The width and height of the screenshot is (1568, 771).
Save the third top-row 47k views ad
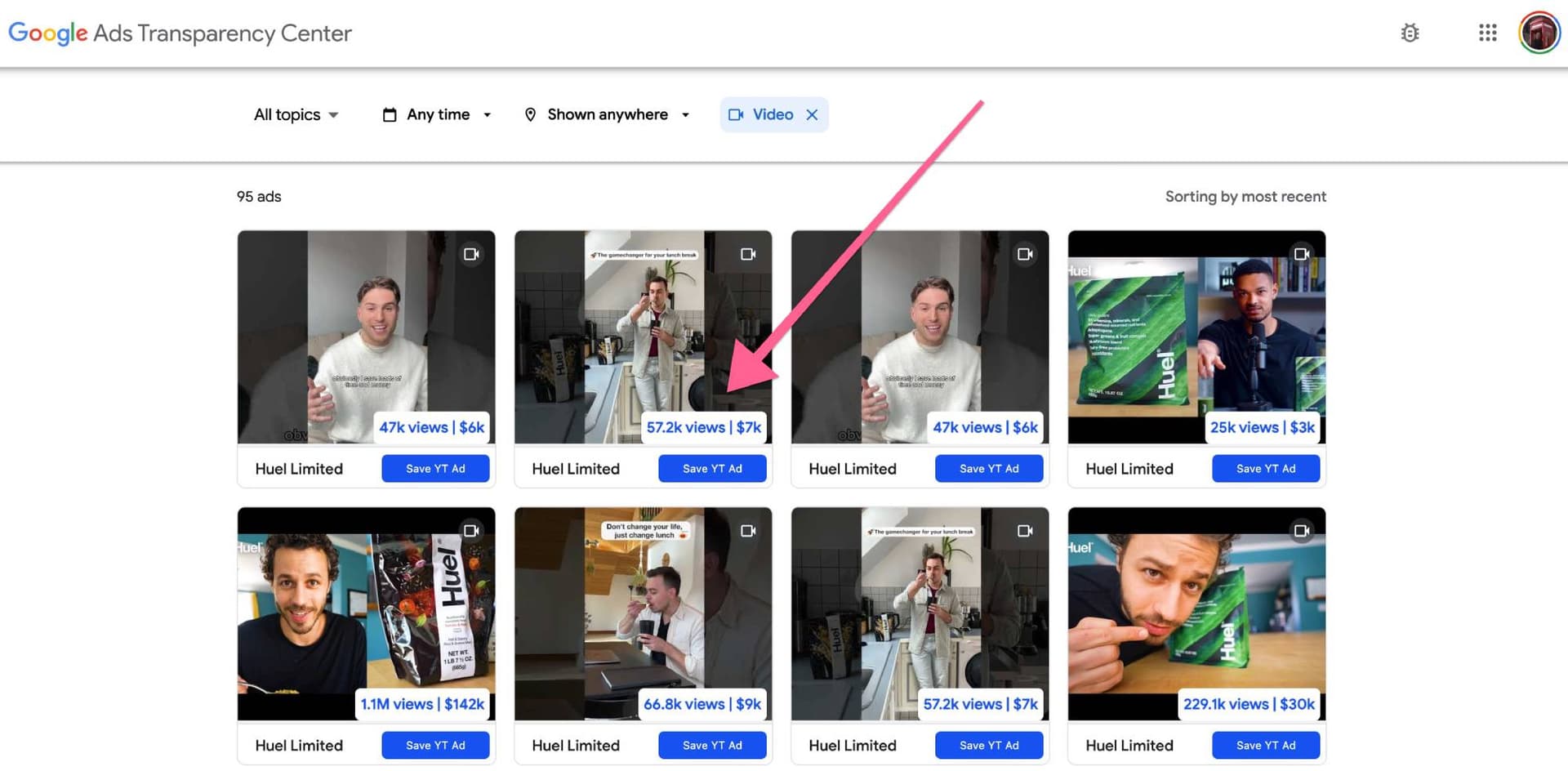[x=989, y=469]
